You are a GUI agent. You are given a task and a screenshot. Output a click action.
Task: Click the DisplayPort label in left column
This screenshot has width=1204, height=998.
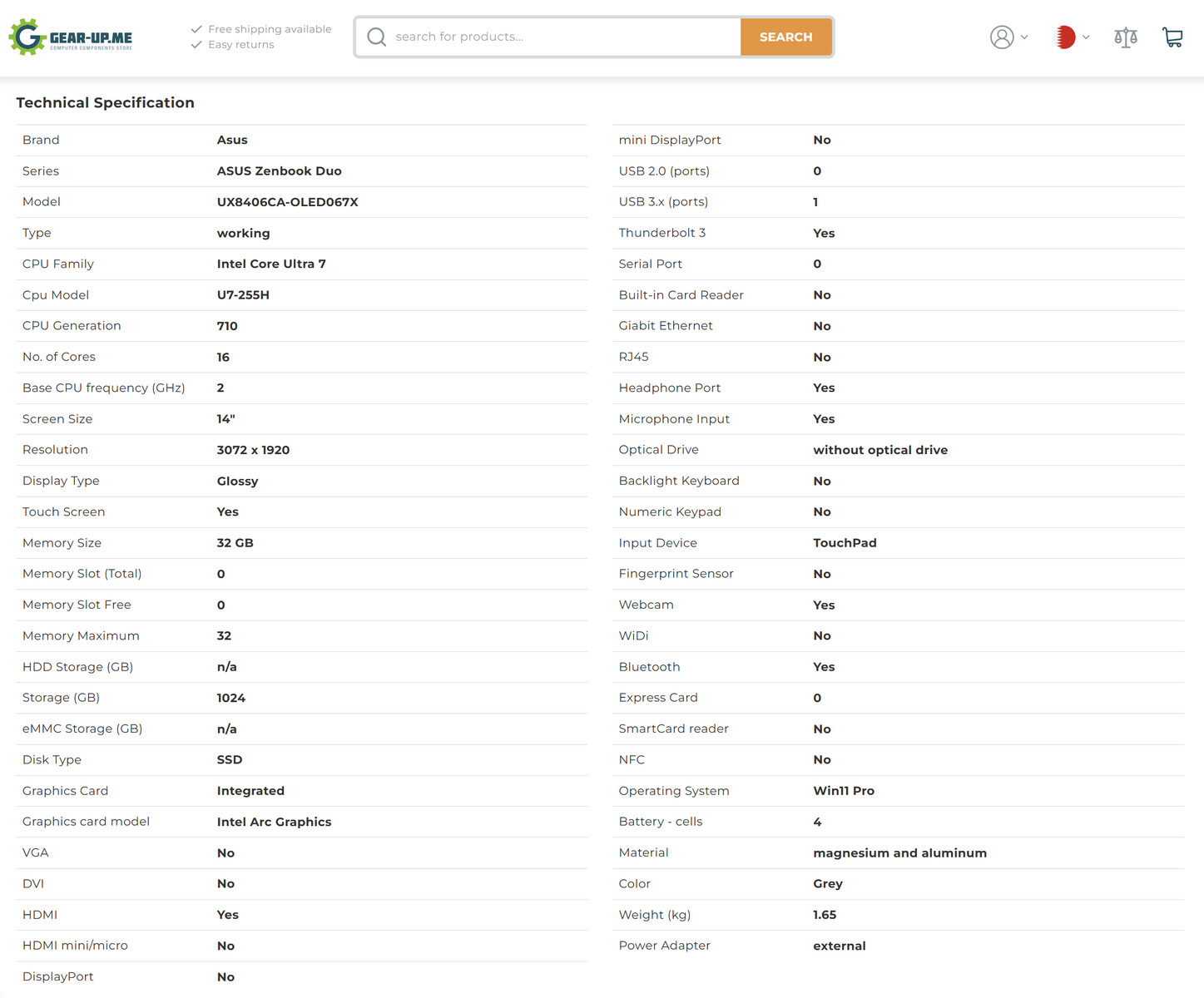pyautogui.click(x=57, y=976)
